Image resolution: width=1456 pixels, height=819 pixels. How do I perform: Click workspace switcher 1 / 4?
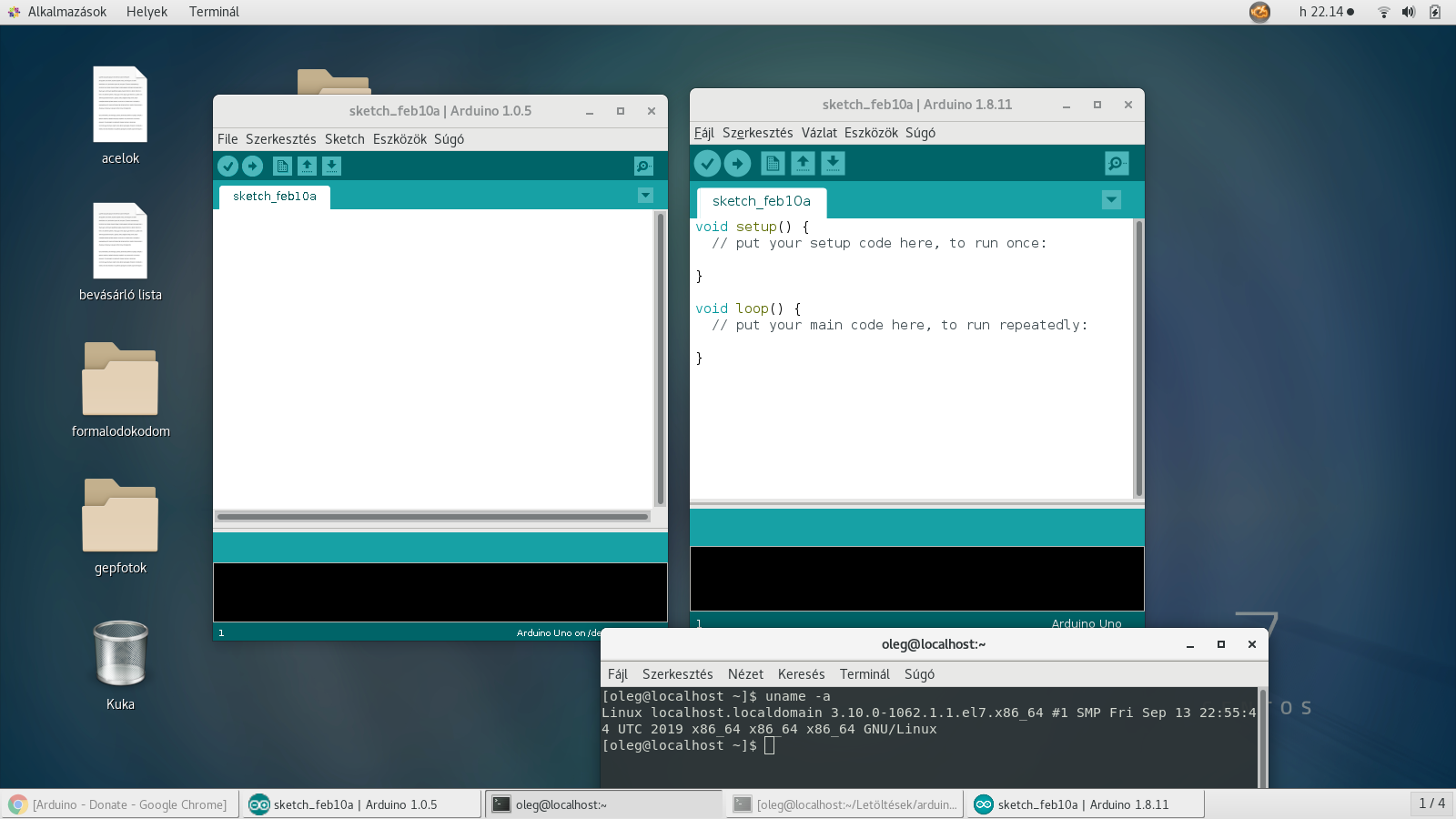click(1431, 804)
